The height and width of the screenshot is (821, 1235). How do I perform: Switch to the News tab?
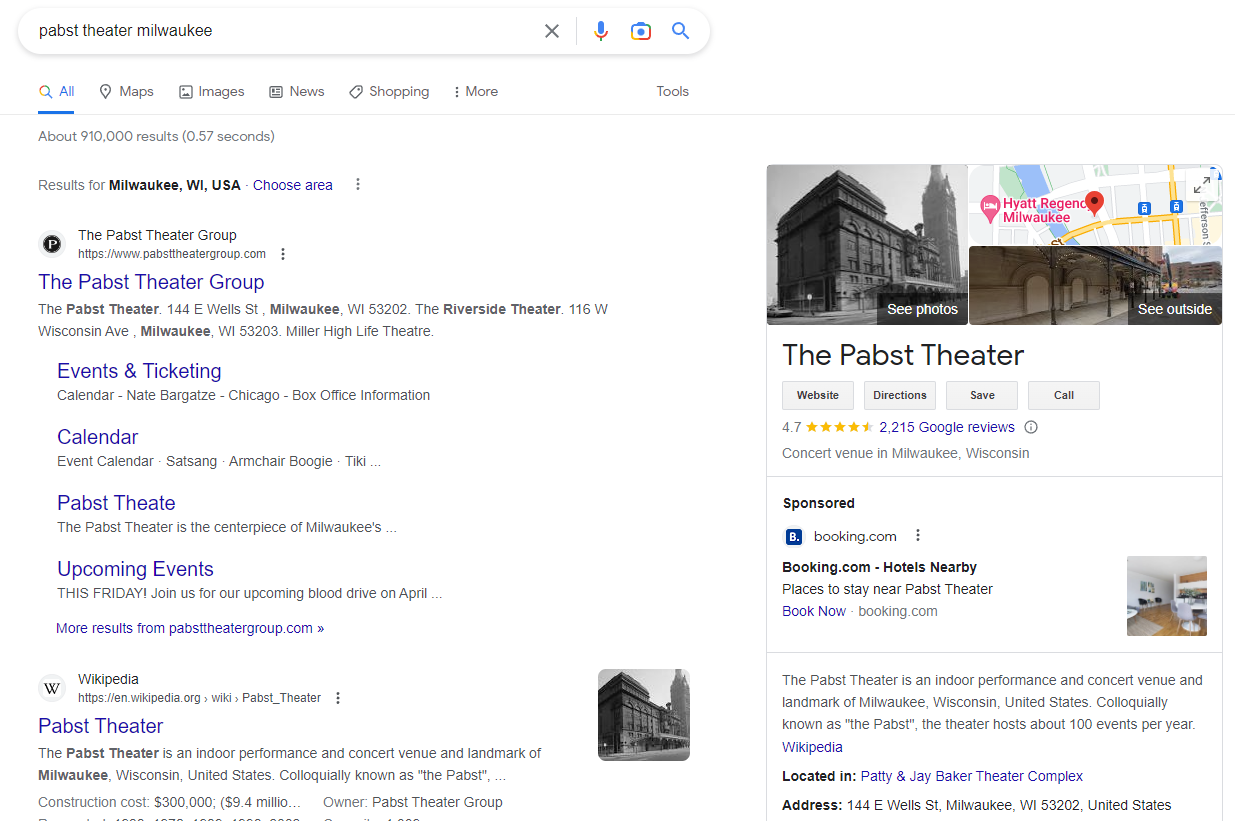pos(297,91)
